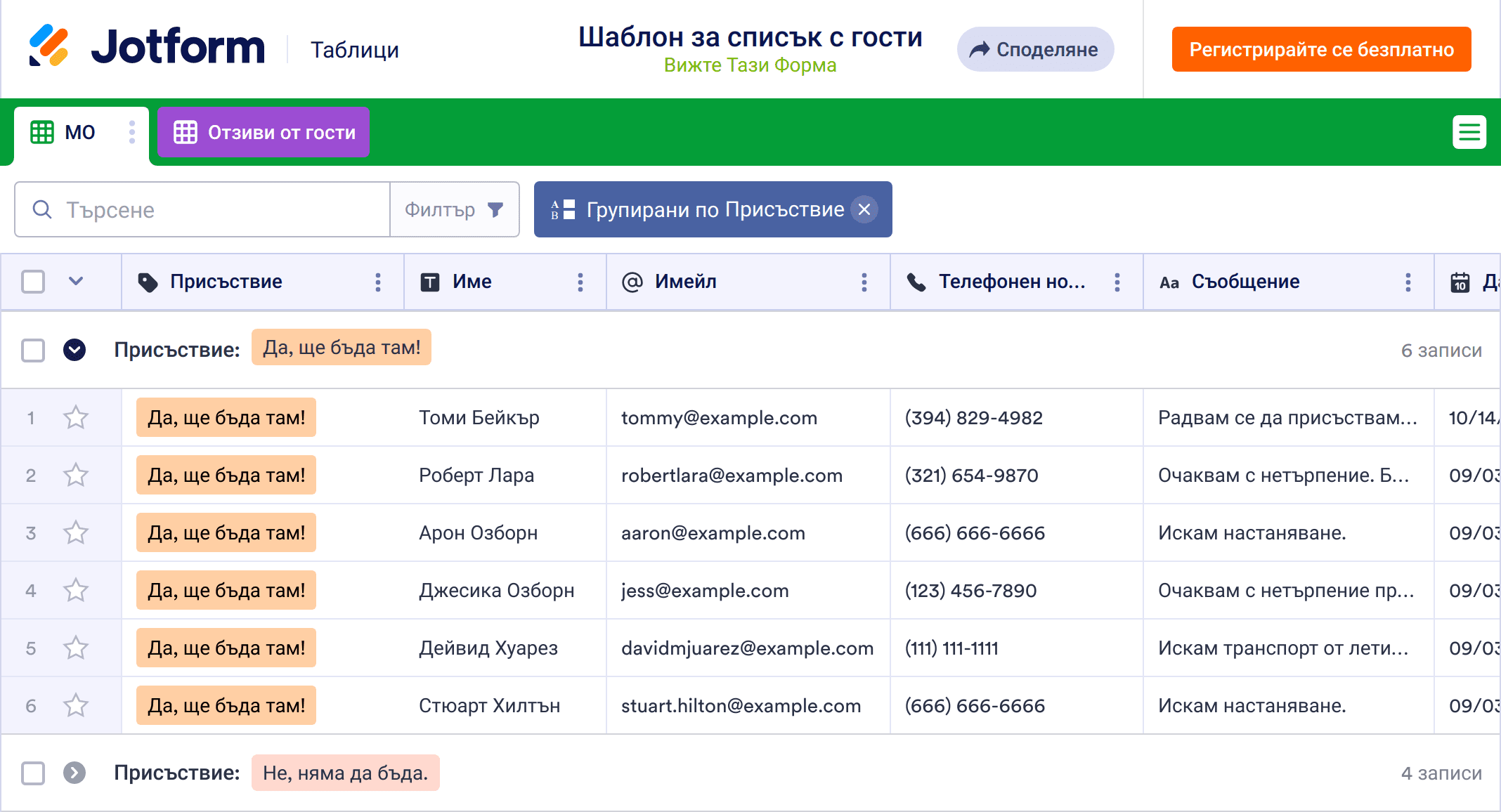
Task: Open Присъствие column options menu
Action: (x=378, y=282)
